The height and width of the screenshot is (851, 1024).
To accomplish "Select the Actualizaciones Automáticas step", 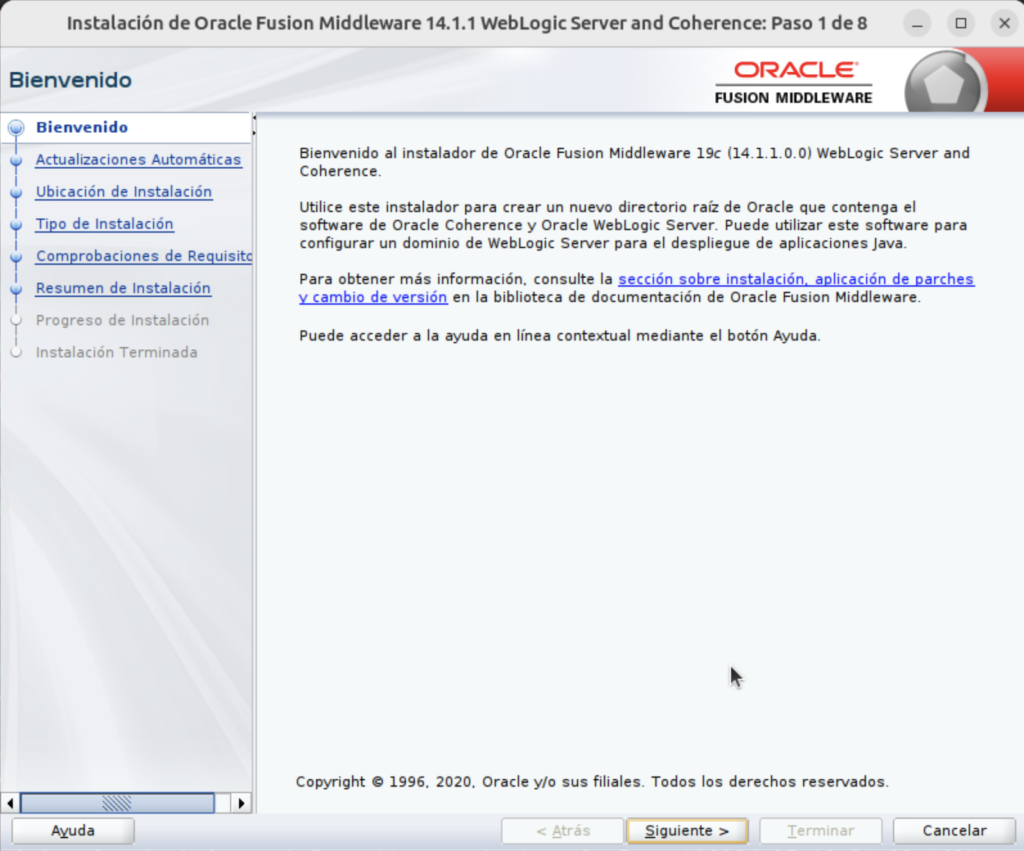I will pos(138,160).
